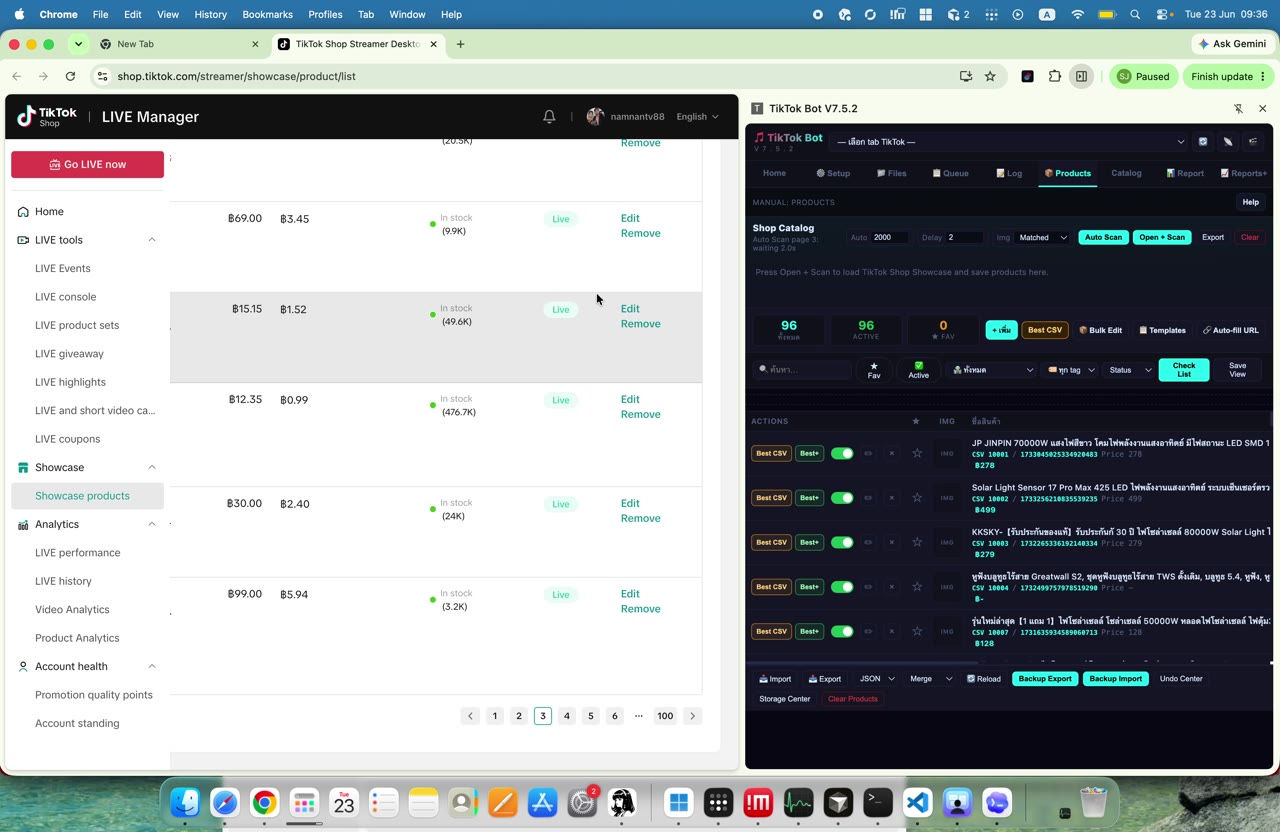
Task: Turn off the KKSKY 80000W product toggle
Action: click(842, 542)
